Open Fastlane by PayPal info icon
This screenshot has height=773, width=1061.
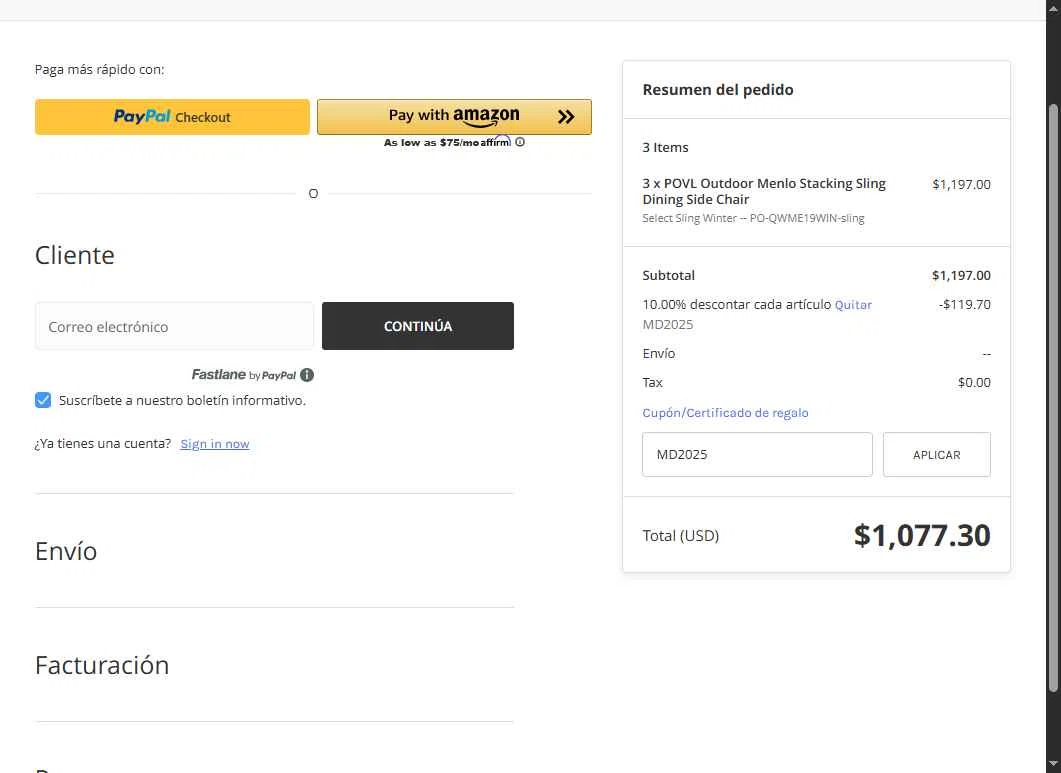307,375
